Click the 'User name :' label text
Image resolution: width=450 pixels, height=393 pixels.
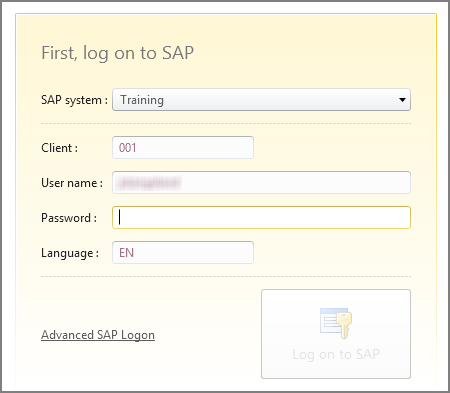click(72, 183)
